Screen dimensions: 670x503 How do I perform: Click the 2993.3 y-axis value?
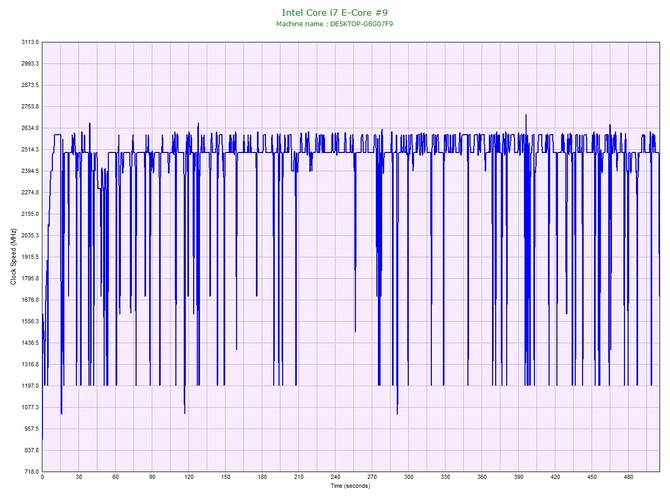[30, 64]
